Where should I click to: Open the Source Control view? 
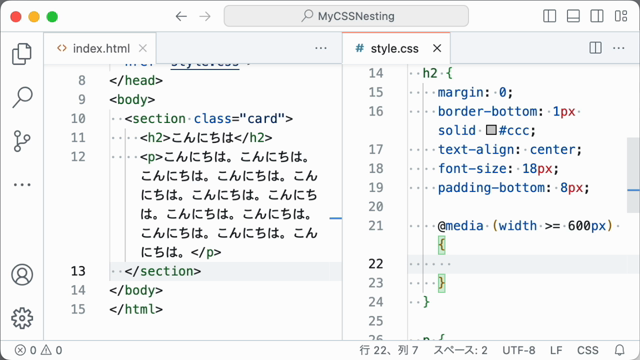pos(22,141)
